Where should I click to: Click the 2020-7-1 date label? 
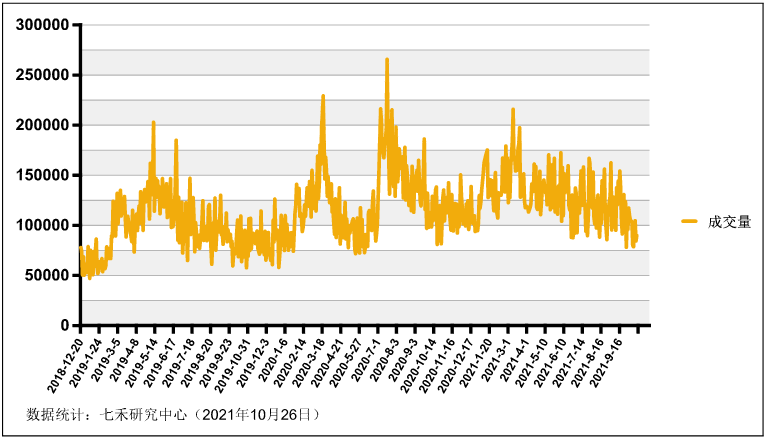(366, 359)
